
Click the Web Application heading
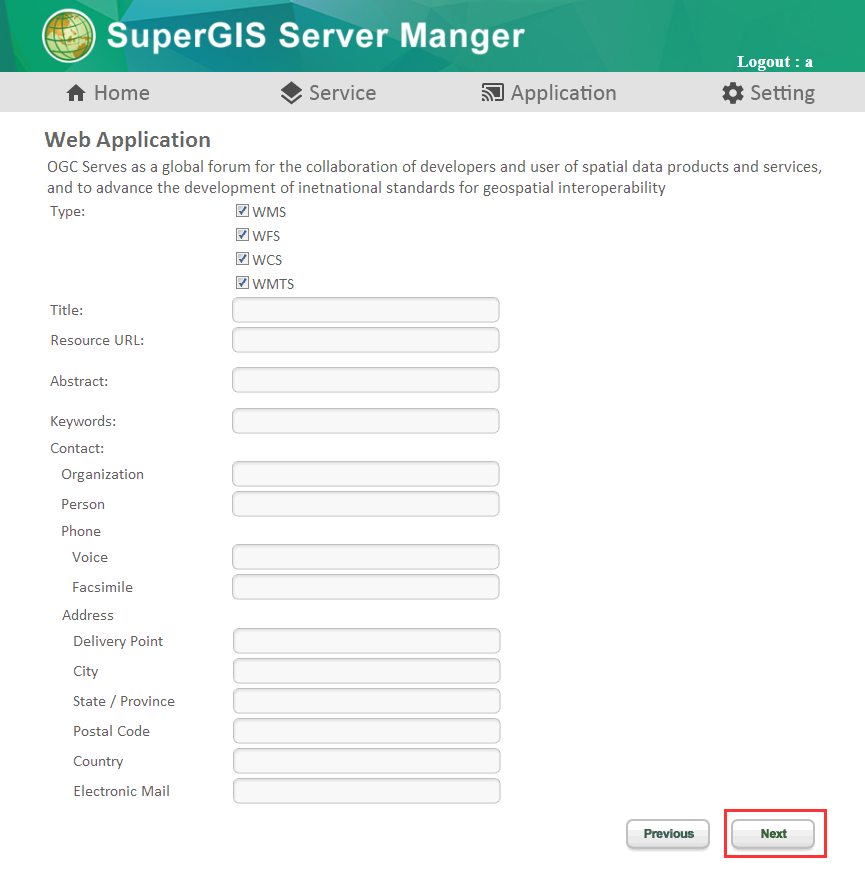[x=128, y=140]
